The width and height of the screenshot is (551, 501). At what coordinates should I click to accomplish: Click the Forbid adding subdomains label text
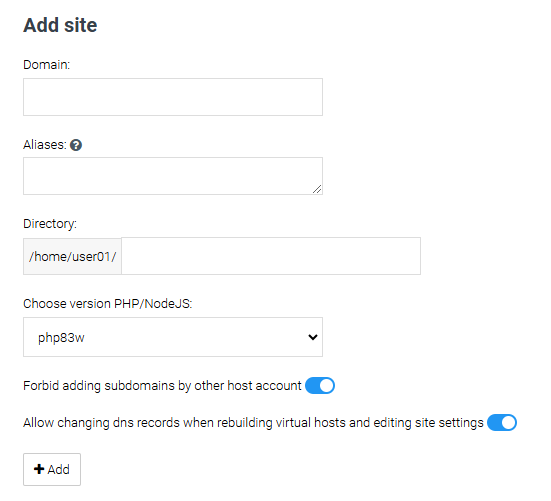[x=162, y=385]
